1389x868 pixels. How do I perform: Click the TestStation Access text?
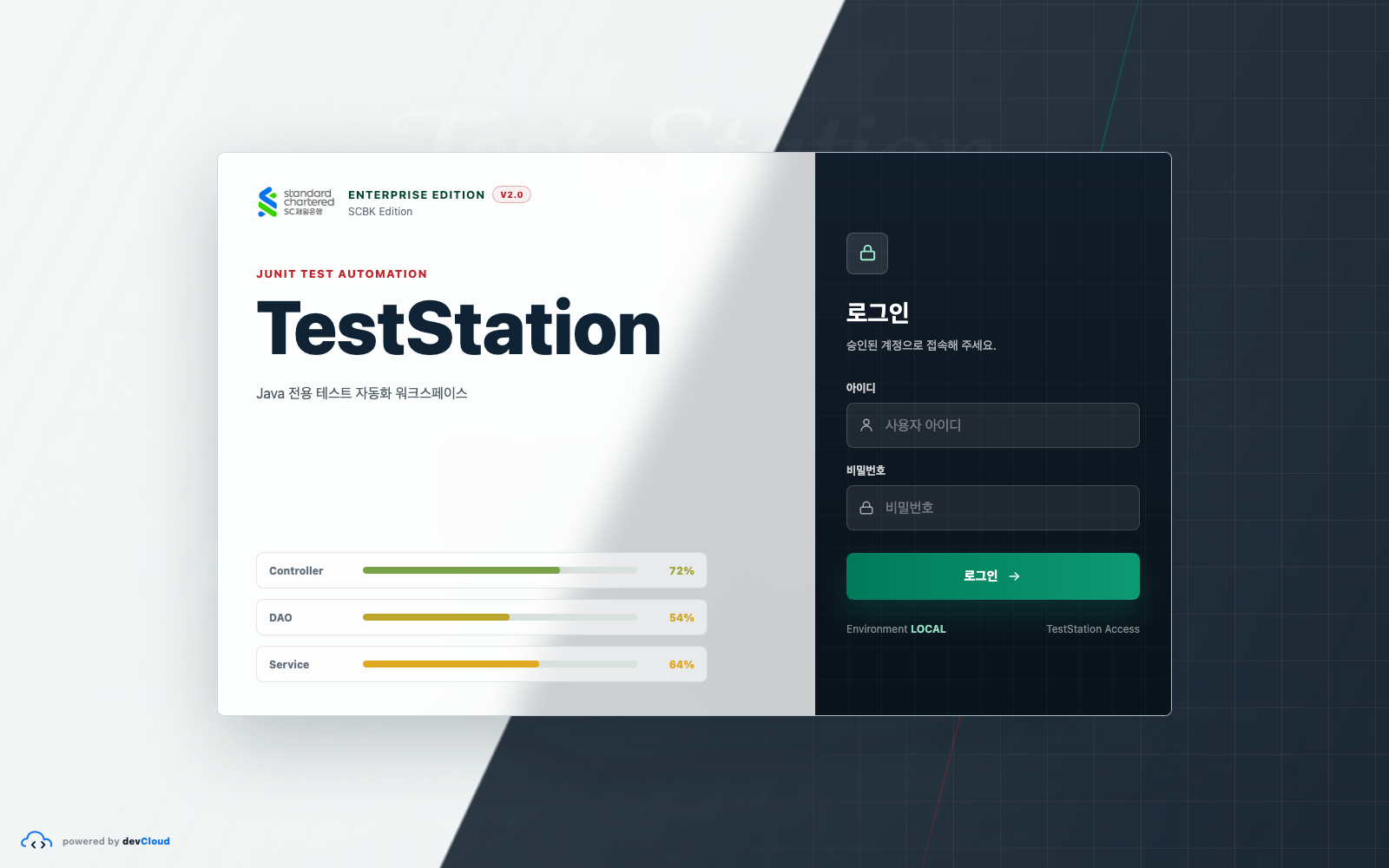[x=1093, y=629]
